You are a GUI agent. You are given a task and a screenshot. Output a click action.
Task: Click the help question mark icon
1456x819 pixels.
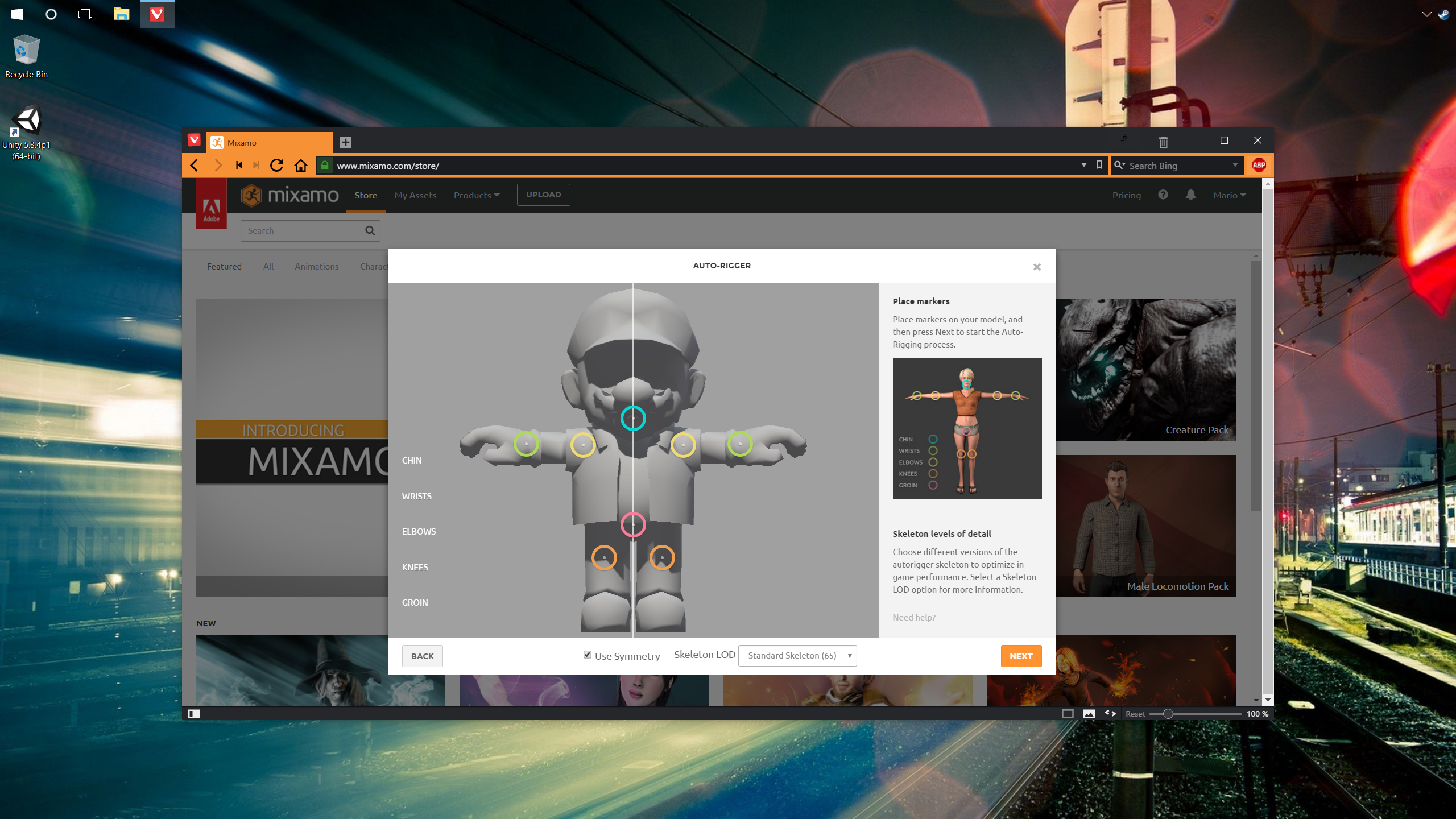click(x=1163, y=195)
